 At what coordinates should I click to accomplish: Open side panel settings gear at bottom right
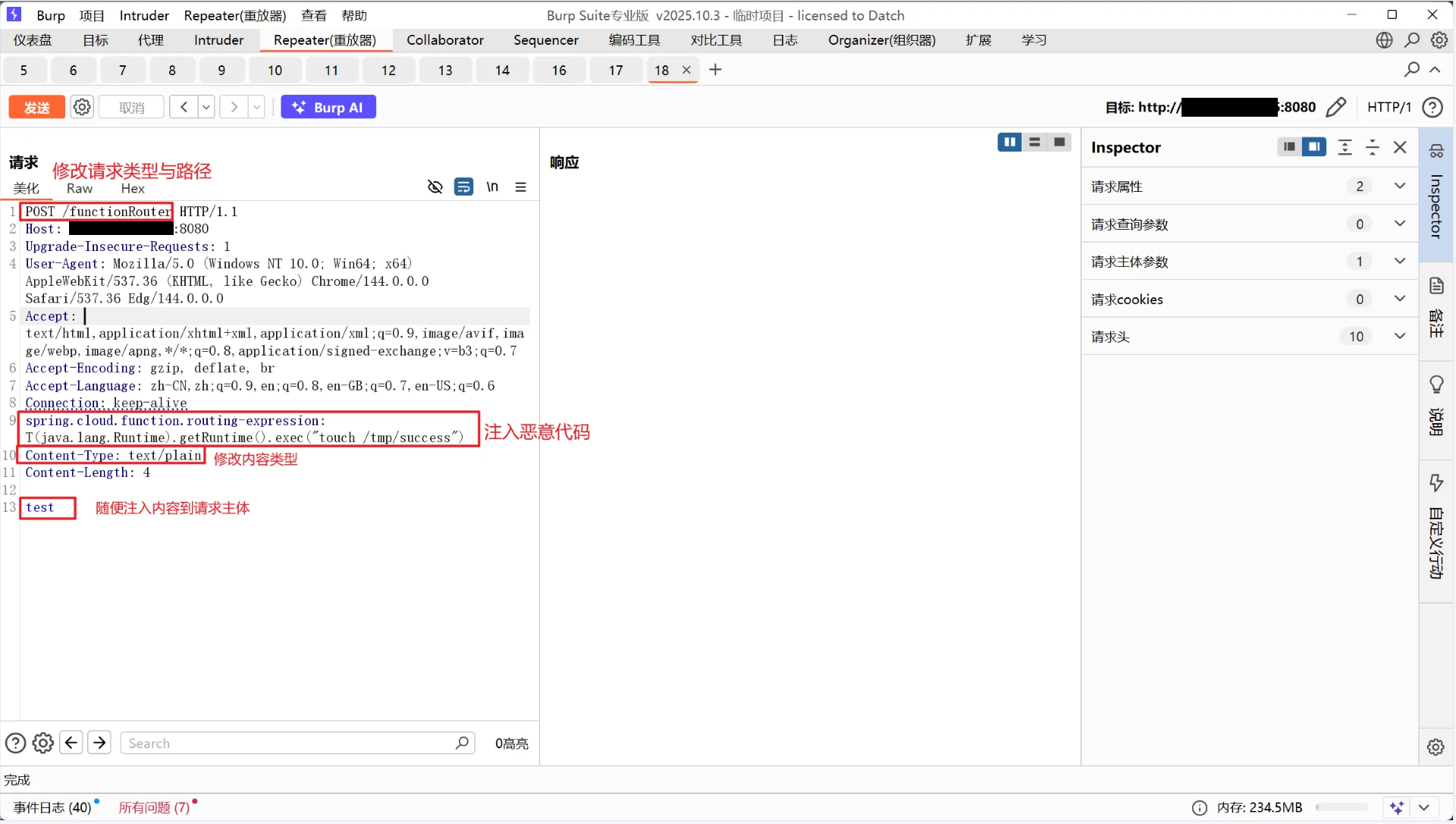1436,747
